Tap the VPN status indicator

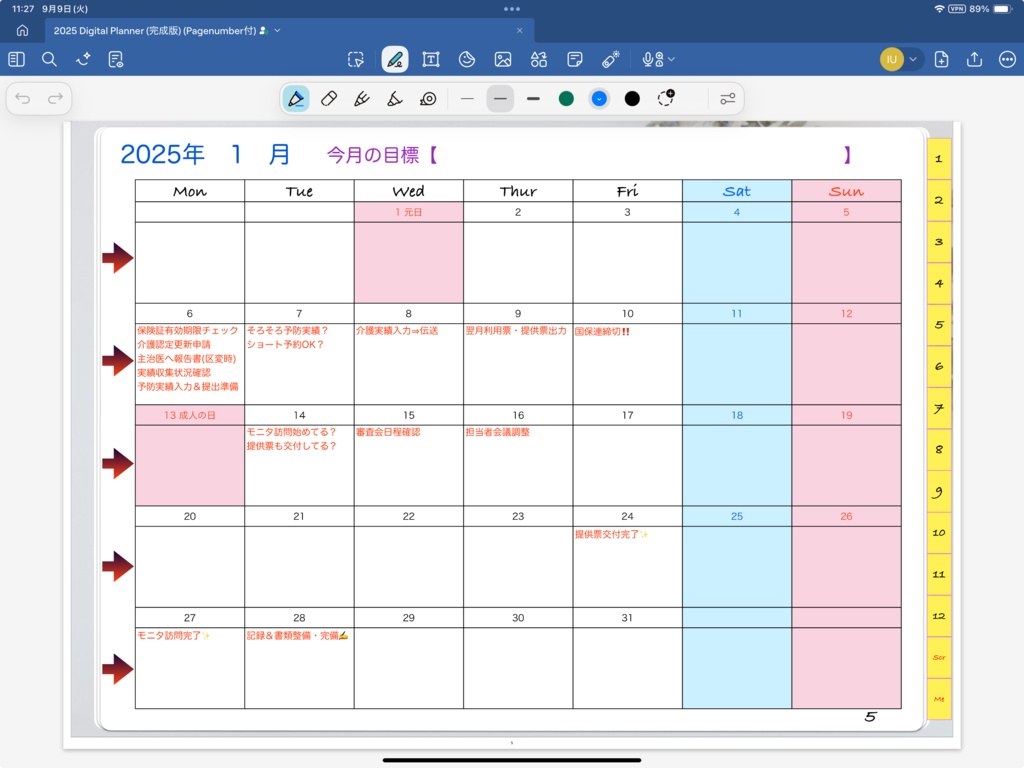click(x=957, y=9)
